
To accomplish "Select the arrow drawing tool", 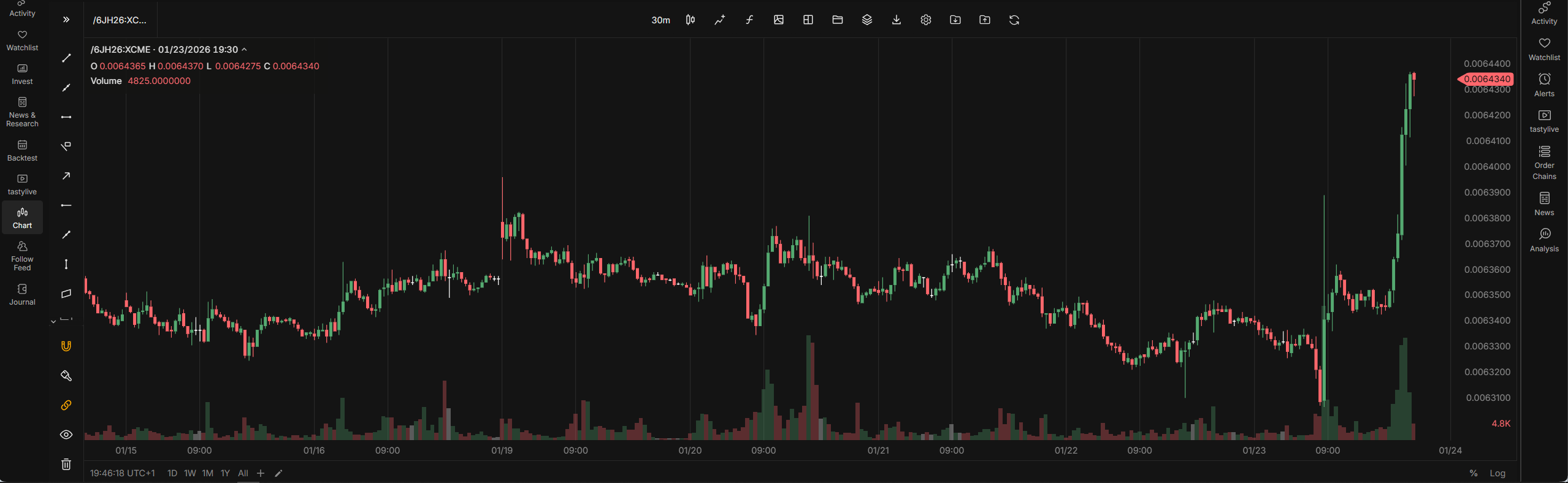I will pos(66,176).
